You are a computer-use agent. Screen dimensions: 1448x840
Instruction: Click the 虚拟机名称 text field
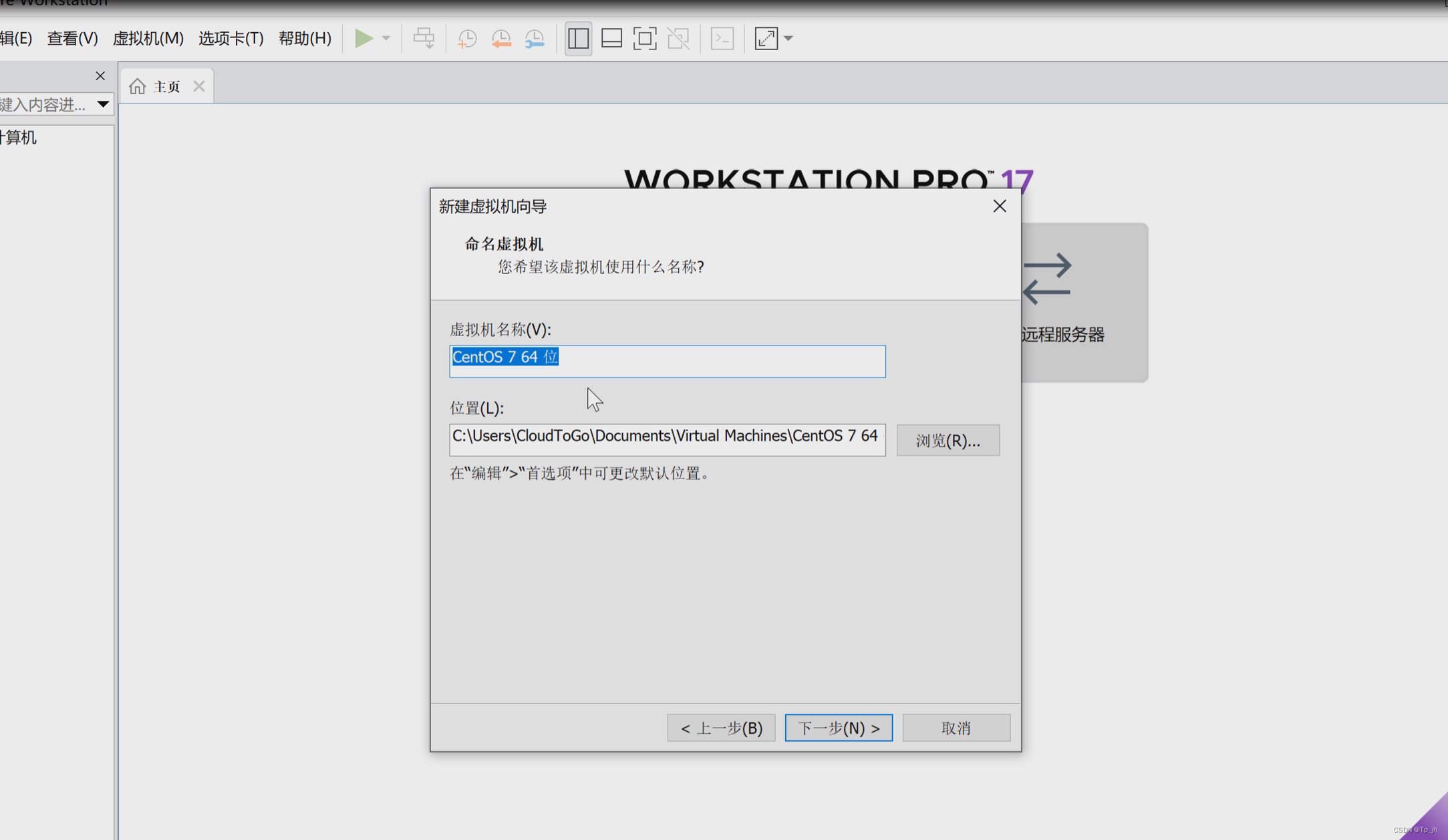[668, 362]
